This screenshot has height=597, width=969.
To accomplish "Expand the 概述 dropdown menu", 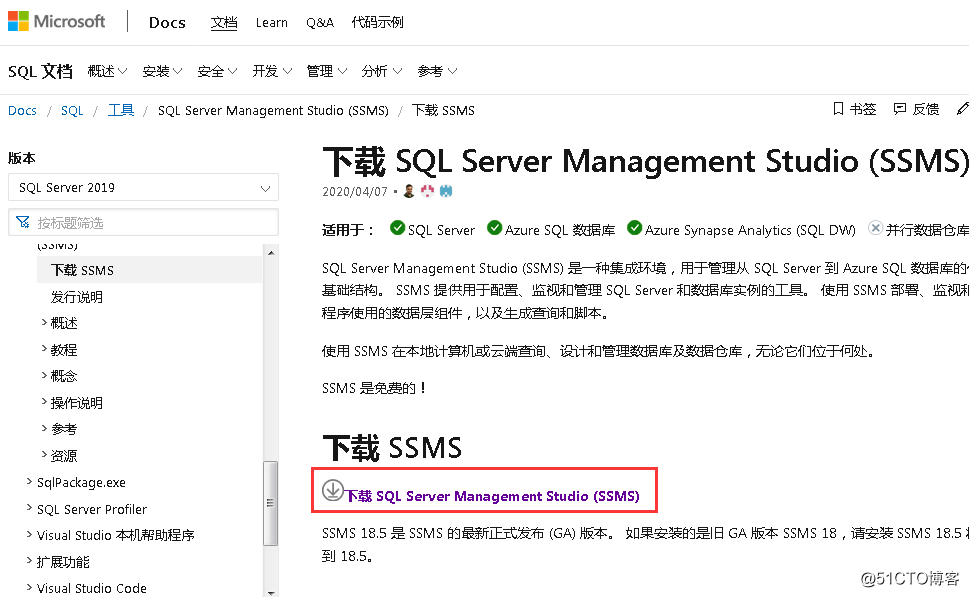I will (x=107, y=71).
